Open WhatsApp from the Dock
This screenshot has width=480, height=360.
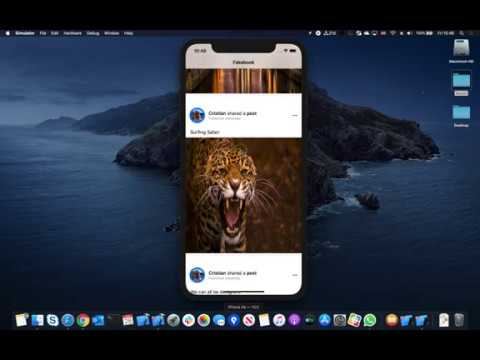click(370, 320)
